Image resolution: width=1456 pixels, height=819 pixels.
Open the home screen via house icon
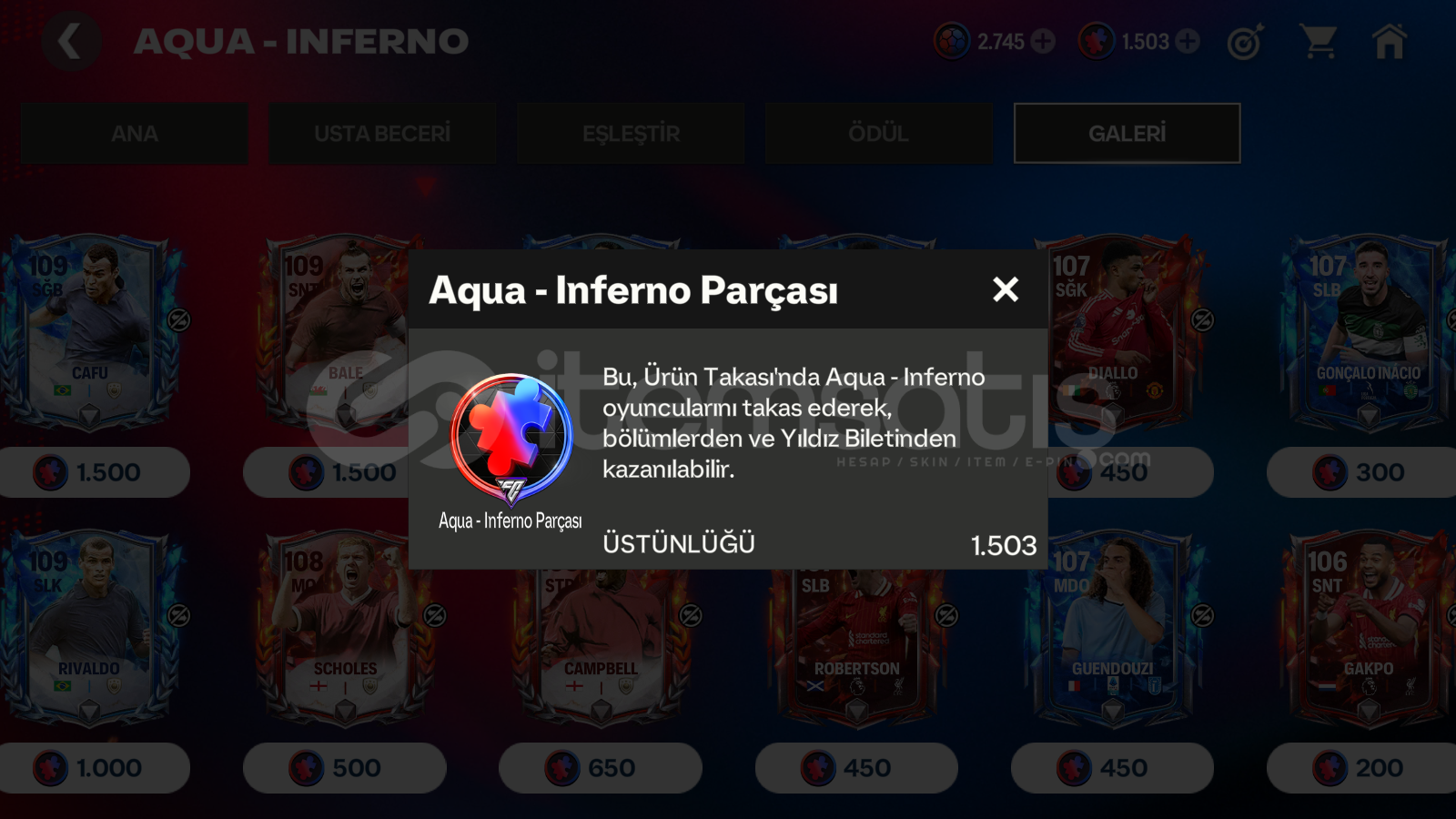(x=1390, y=42)
